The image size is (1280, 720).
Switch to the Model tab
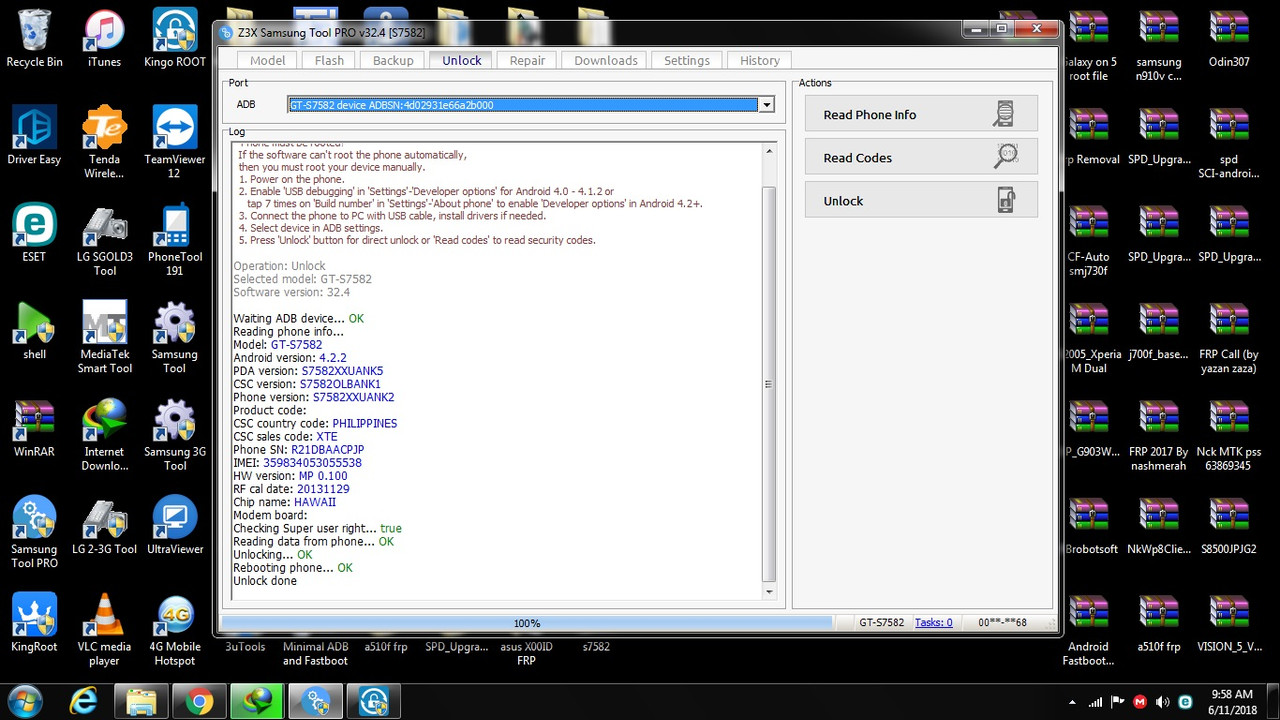click(x=267, y=60)
